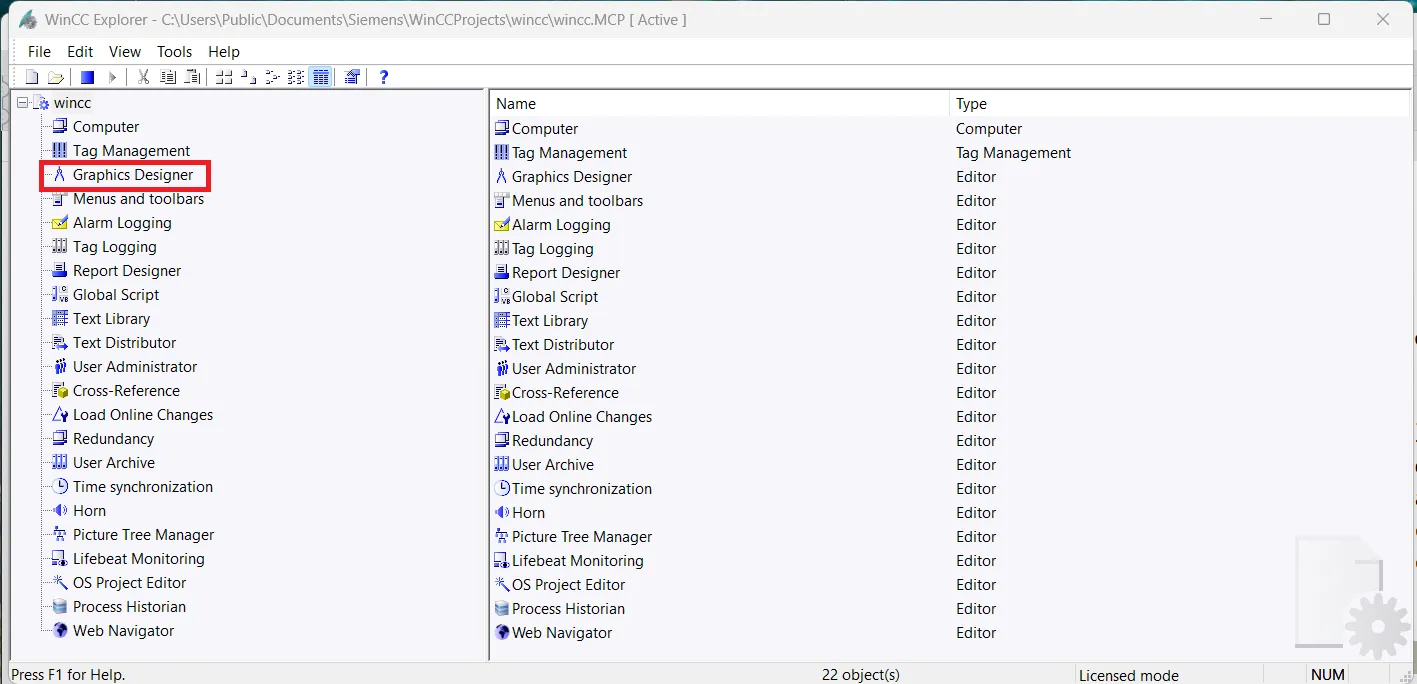Switch to Large Icons view in toolbar

(224, 77)
